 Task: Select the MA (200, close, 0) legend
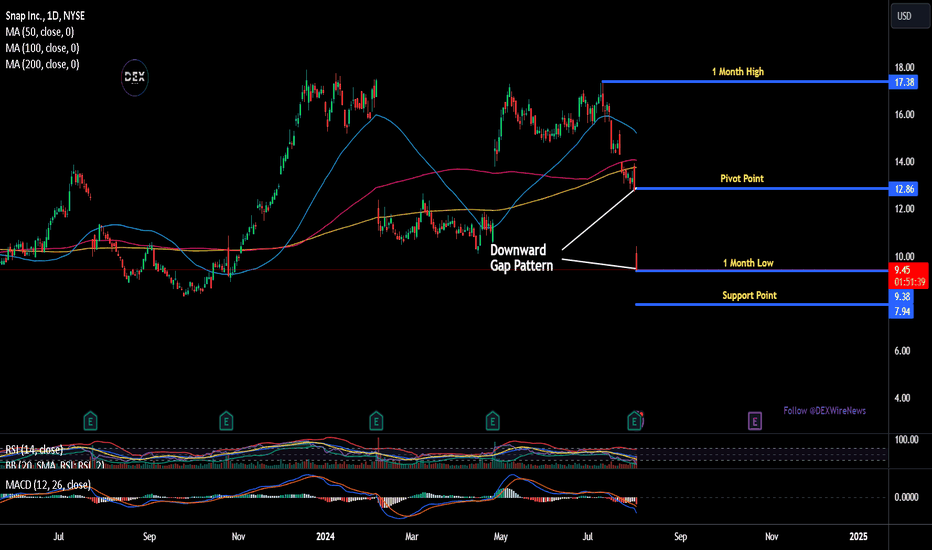[42, 64]
